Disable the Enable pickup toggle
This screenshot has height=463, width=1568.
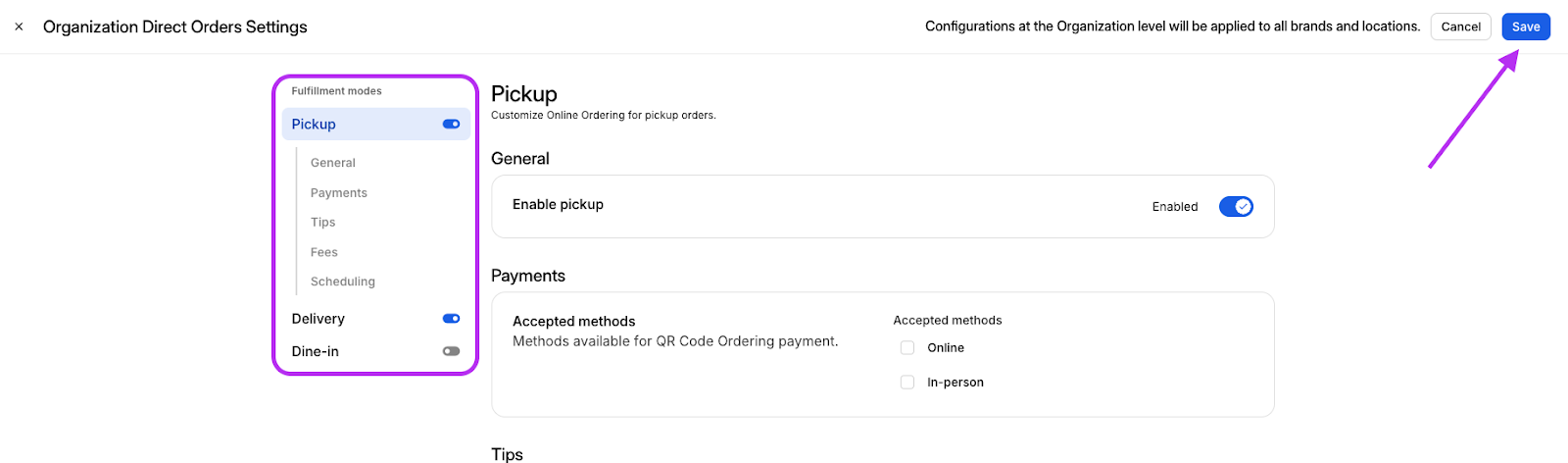[1236, 207]
